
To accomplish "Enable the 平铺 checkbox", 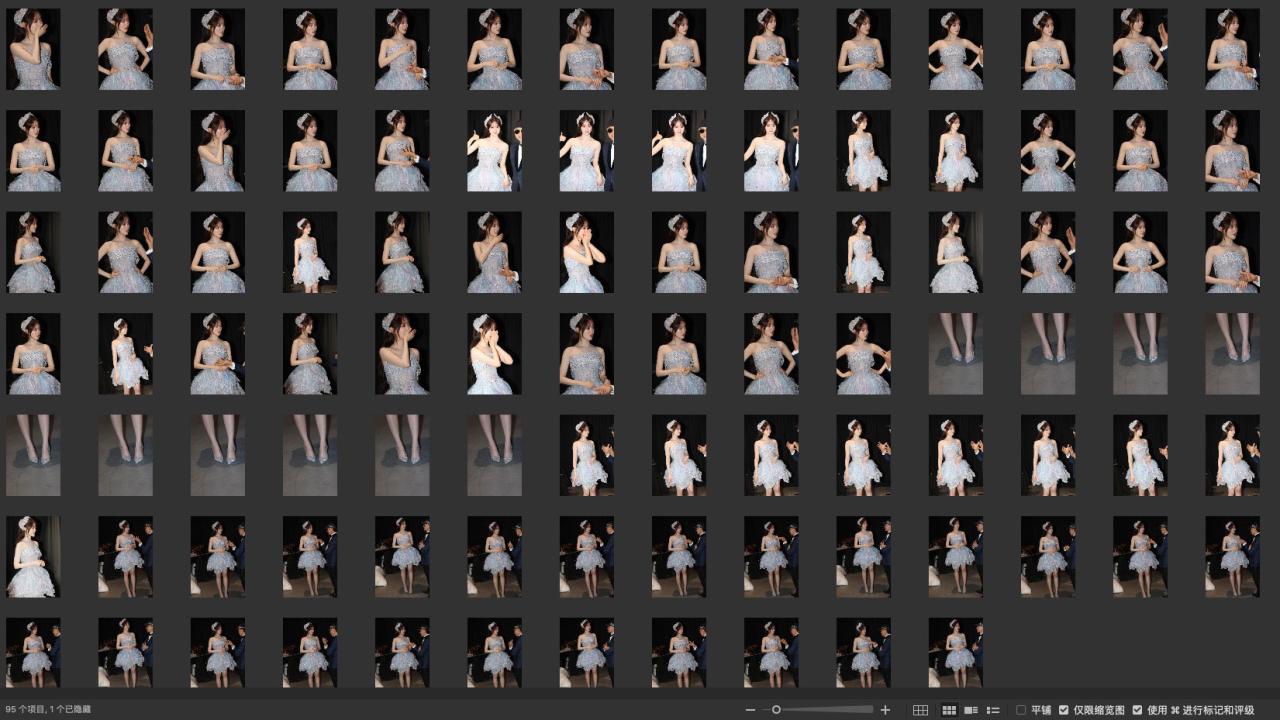I will (1021, 710).
